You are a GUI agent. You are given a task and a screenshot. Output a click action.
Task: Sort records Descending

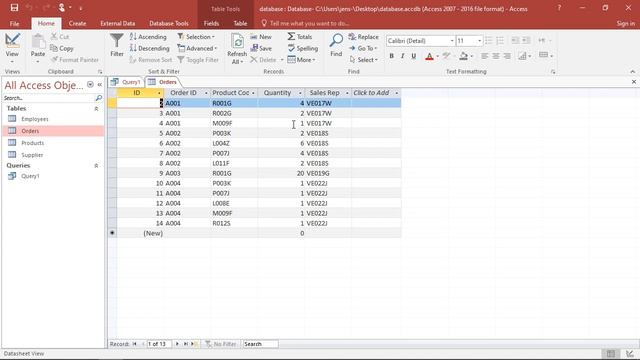(149, 48)
